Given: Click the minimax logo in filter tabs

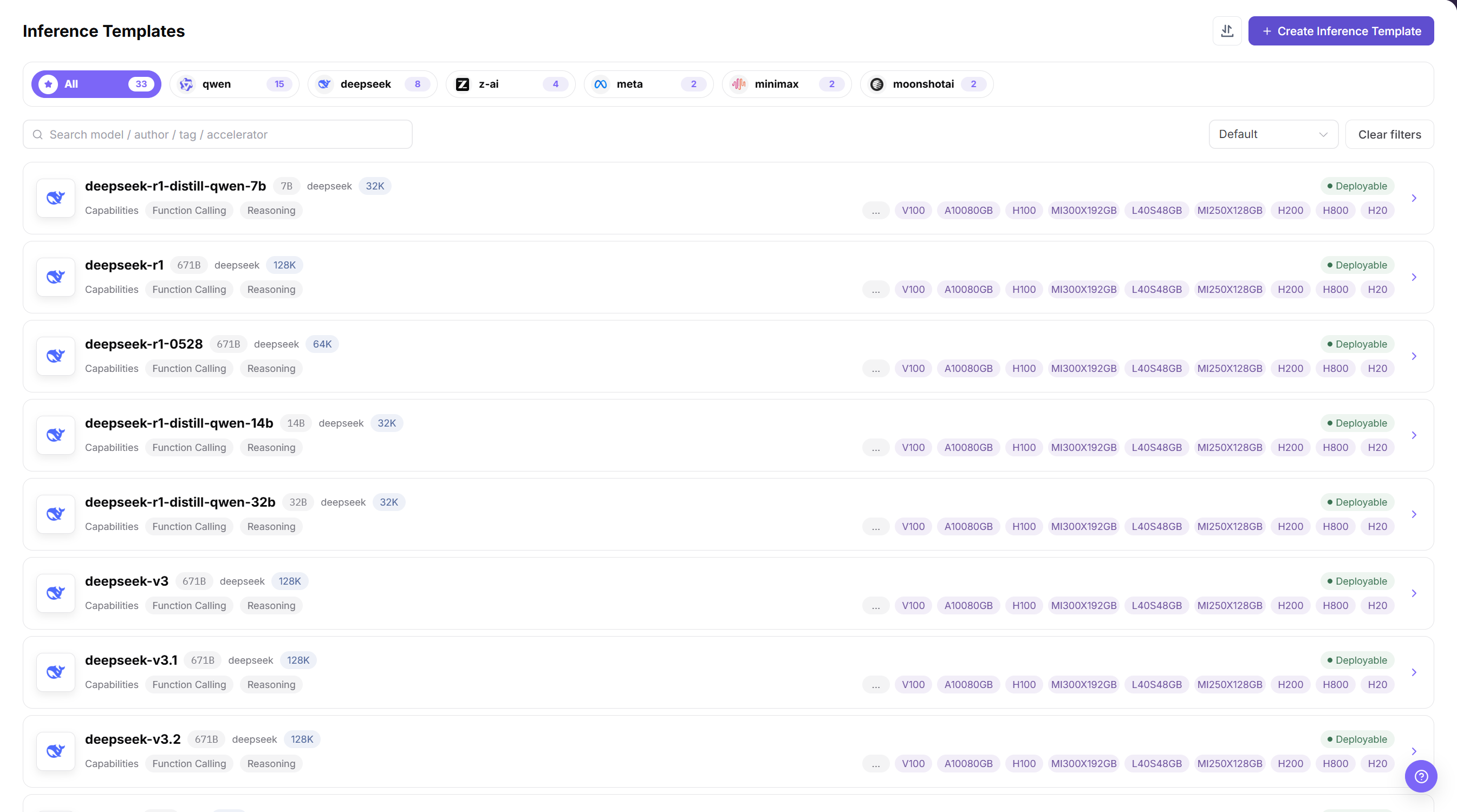Looking at the screenshot, I should pos(738,84).
